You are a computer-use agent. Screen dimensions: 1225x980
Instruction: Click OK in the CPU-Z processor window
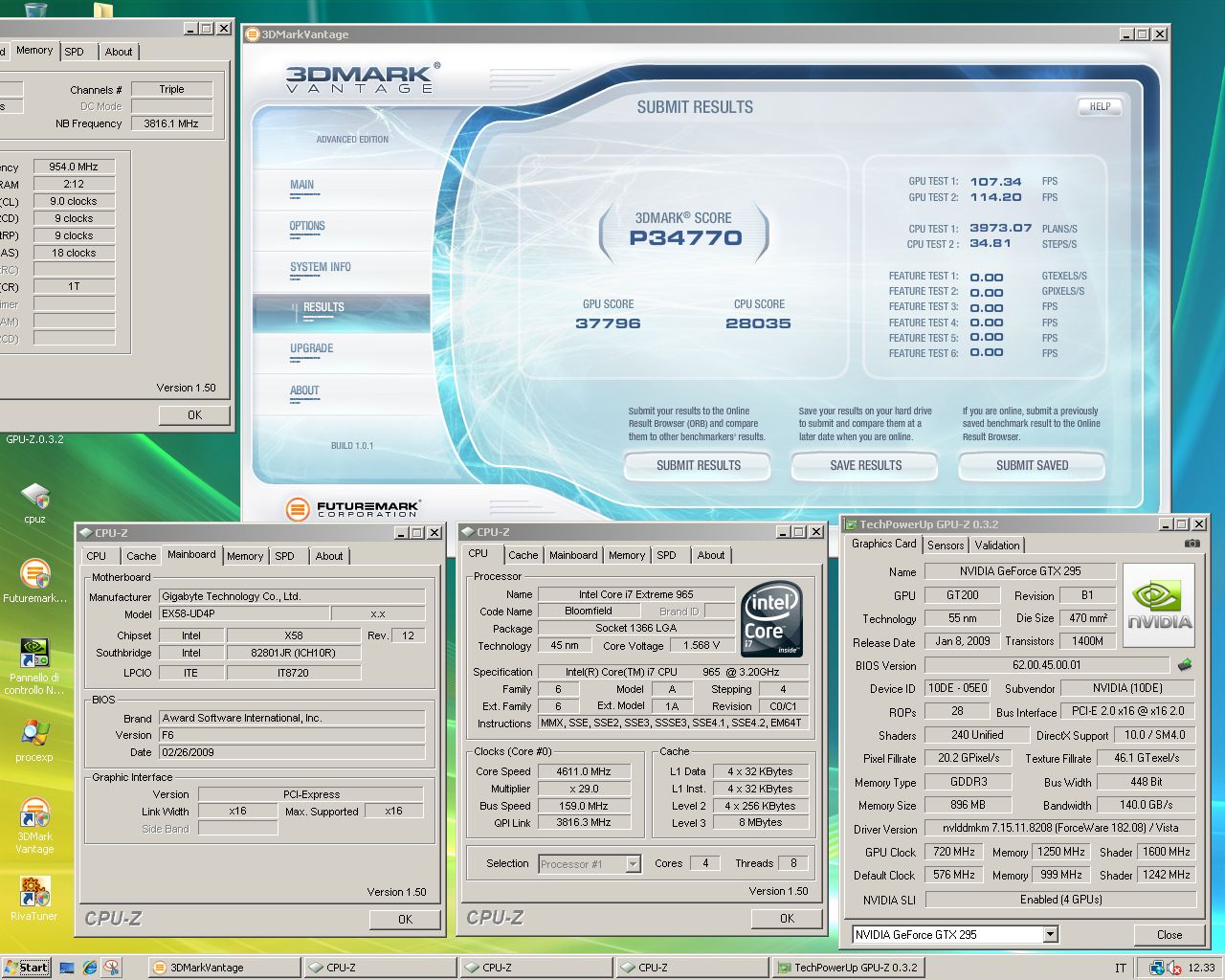pyautogui.click(x=787, y=919)
